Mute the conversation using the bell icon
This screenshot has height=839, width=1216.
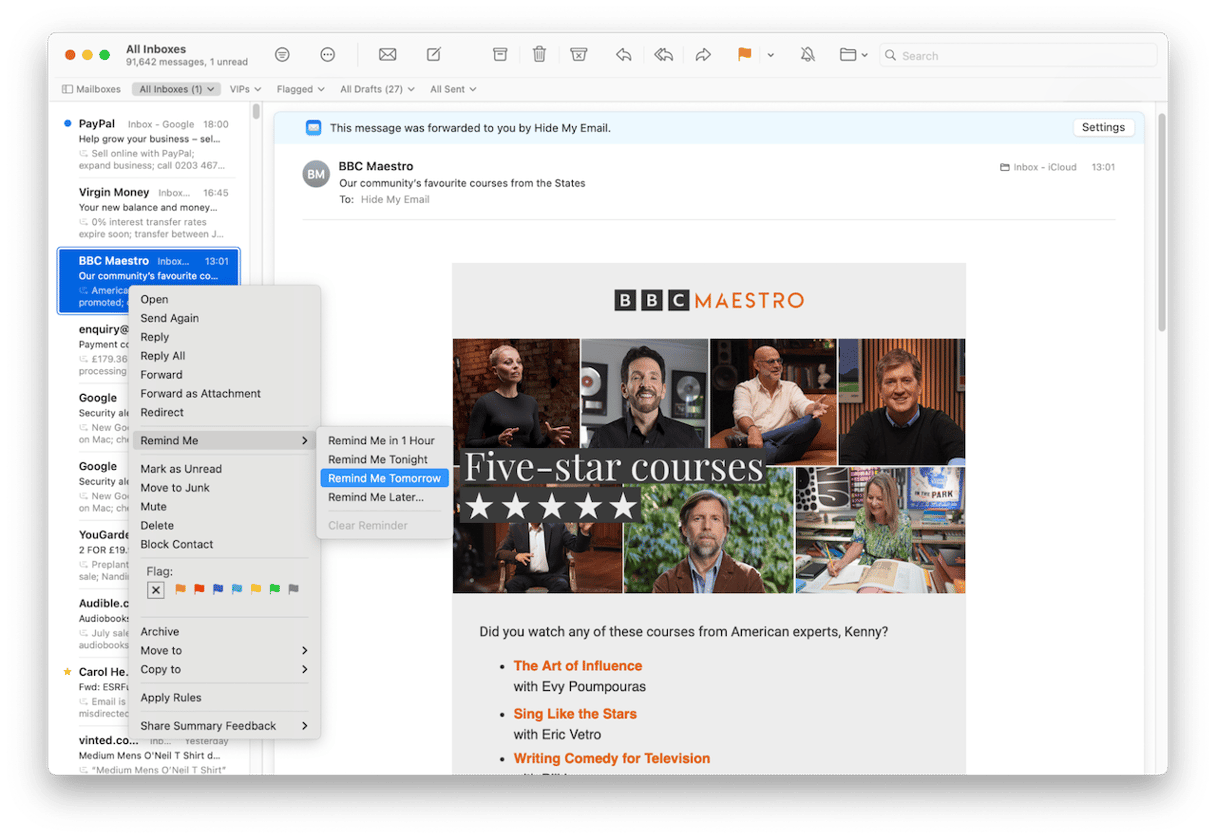[807, 55]
